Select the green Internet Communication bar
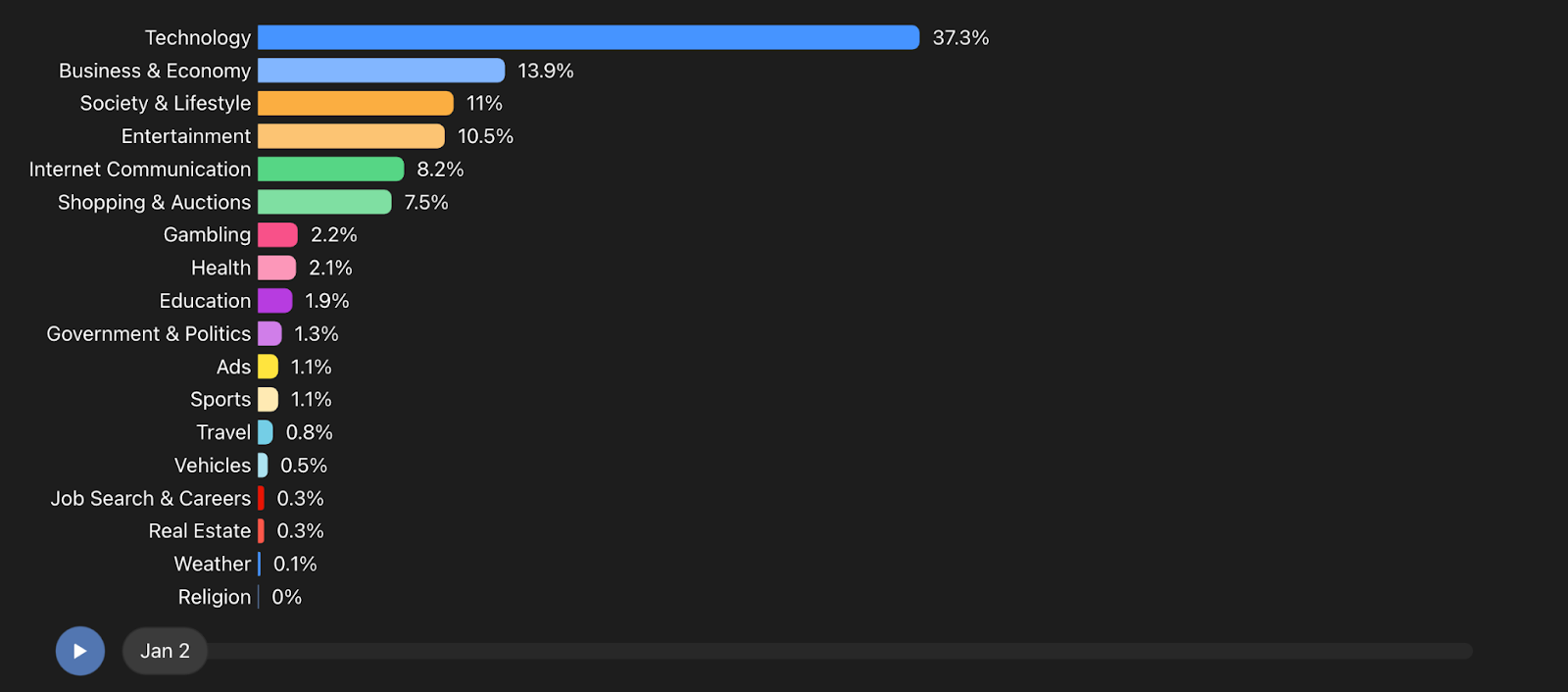The height and width of the screenshot is (692, 1568). [x=330, y=170]
